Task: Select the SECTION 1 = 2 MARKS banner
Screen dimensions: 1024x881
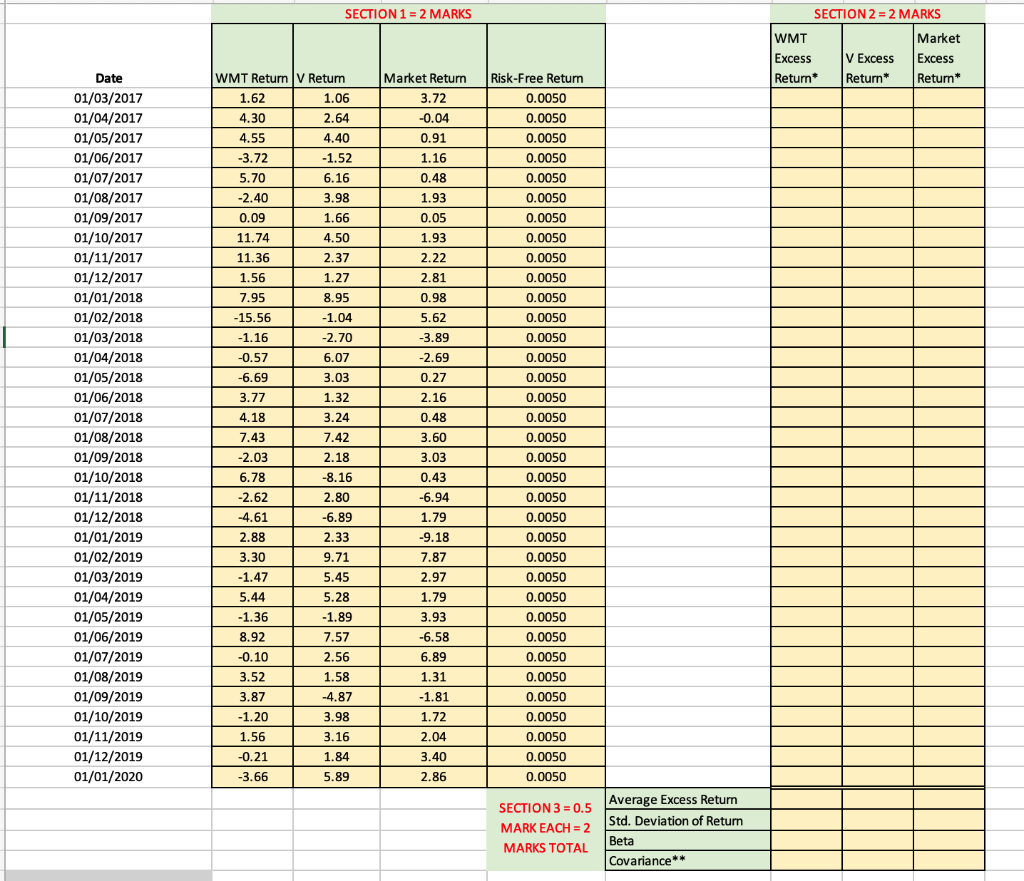Action: pos(408,13)
